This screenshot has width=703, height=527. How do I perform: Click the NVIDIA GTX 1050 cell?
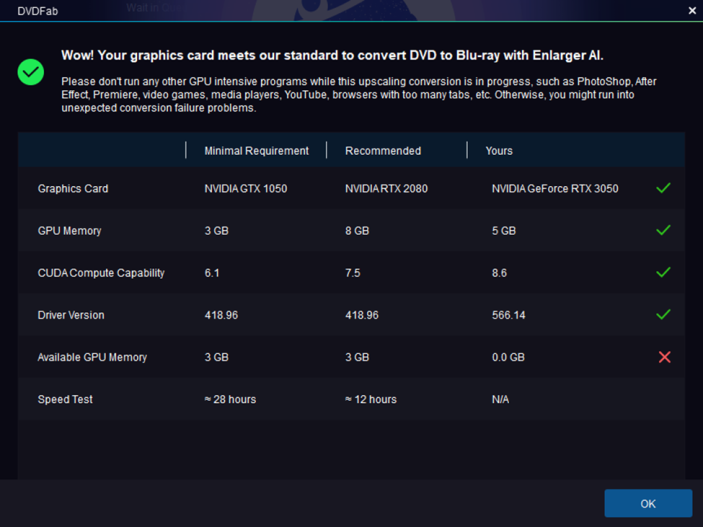coord(246,188)
